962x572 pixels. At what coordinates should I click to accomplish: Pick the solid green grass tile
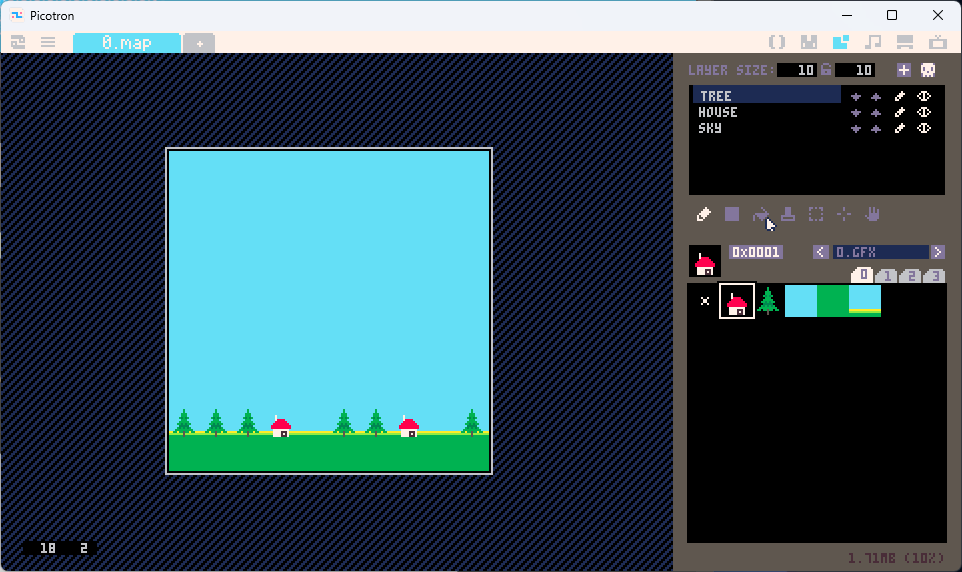(833, 301)
